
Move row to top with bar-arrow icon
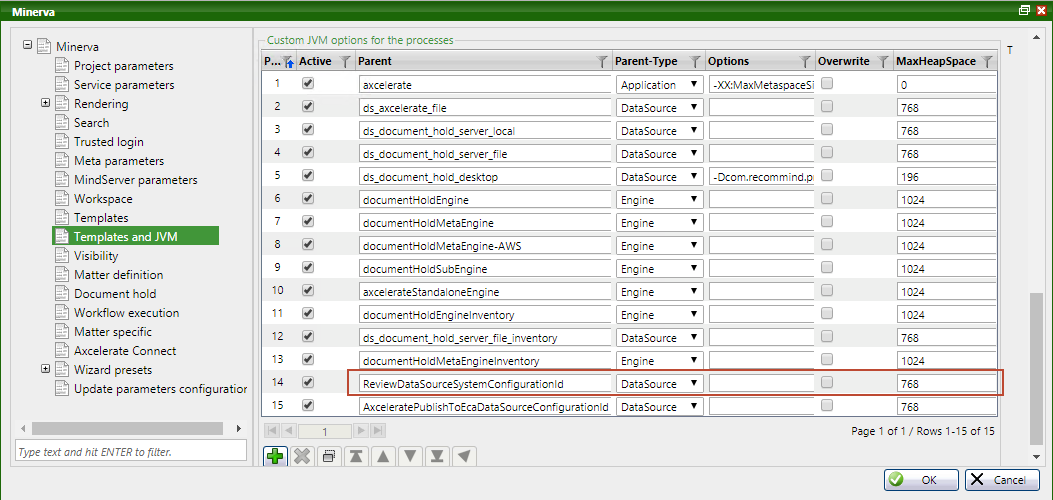[x=355, y=456]
